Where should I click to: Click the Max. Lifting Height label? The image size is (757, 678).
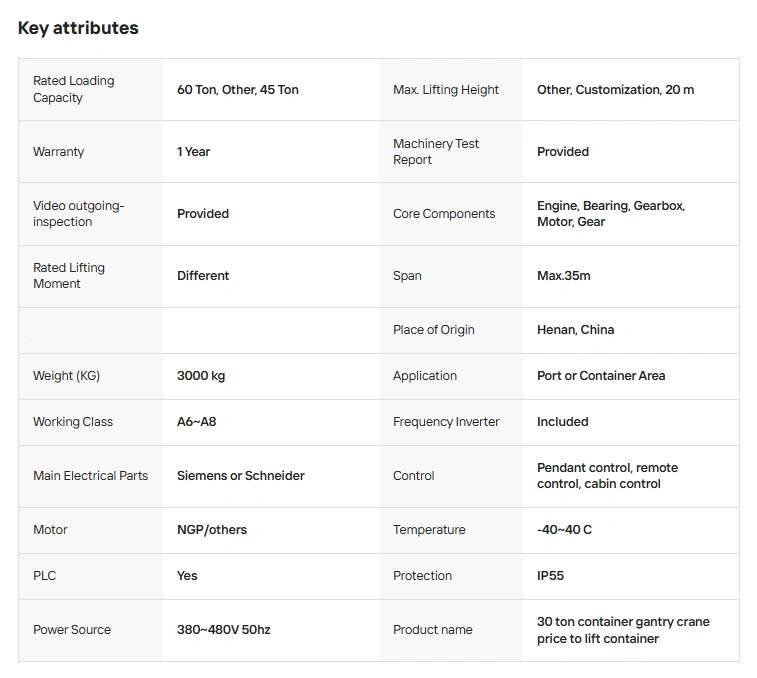(446, 90)
